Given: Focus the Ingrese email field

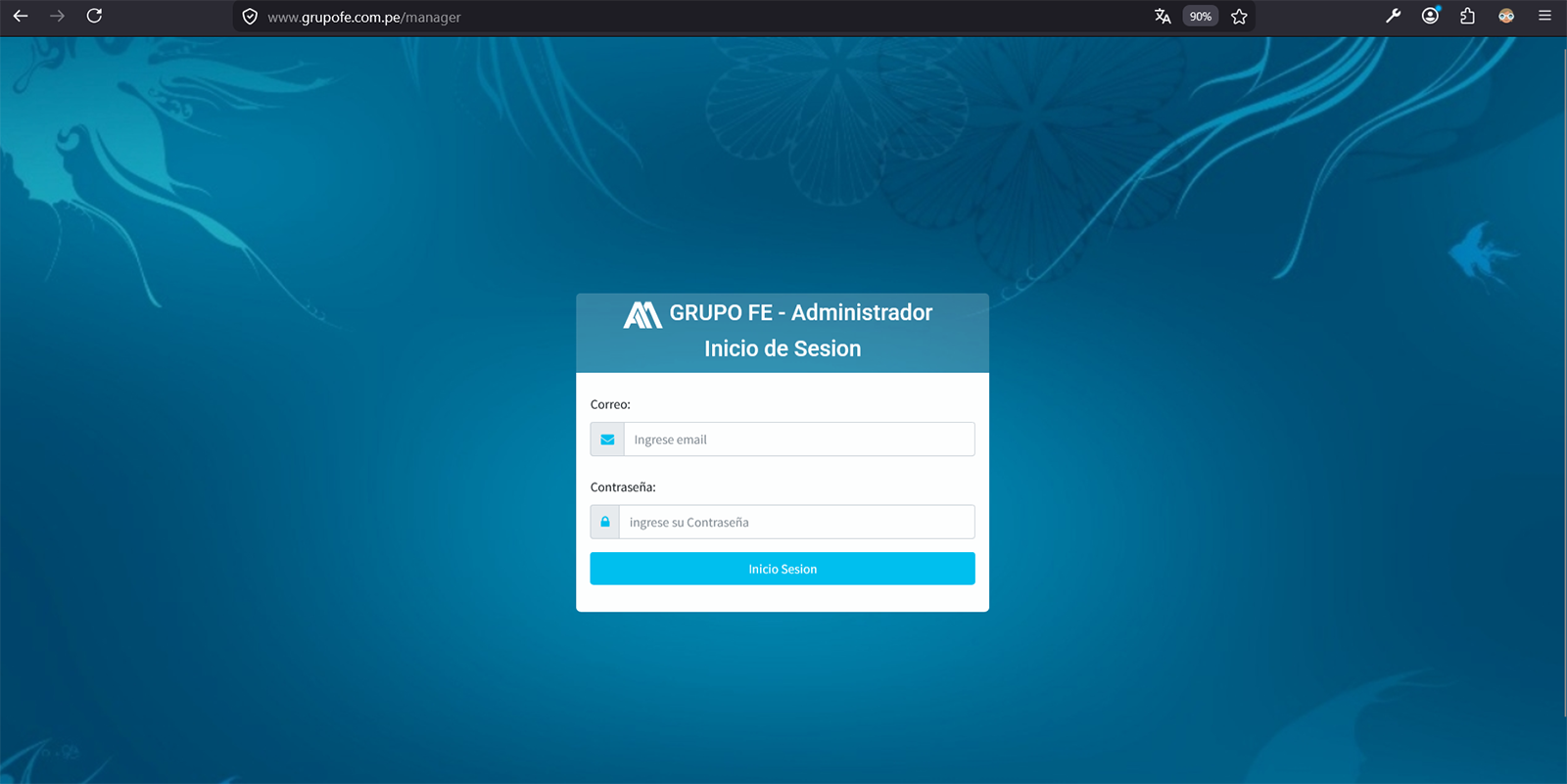Looking at the screenshot, I should (x=799, y=439).
